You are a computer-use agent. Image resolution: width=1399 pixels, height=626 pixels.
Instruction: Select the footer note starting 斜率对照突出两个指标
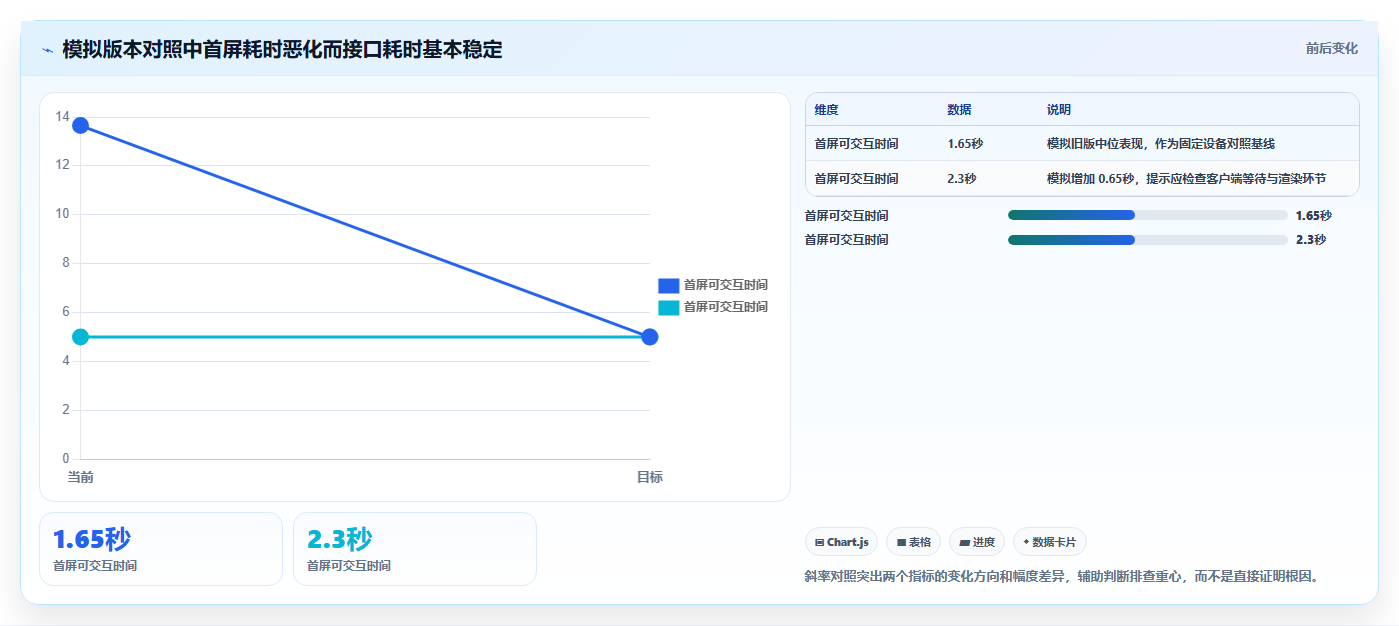1061,577
